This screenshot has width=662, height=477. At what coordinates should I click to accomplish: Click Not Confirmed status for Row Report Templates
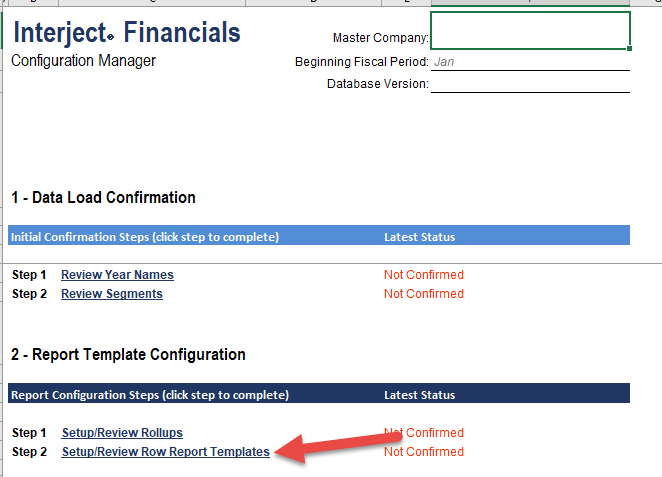pyautogui.click(x=424, y=452)
